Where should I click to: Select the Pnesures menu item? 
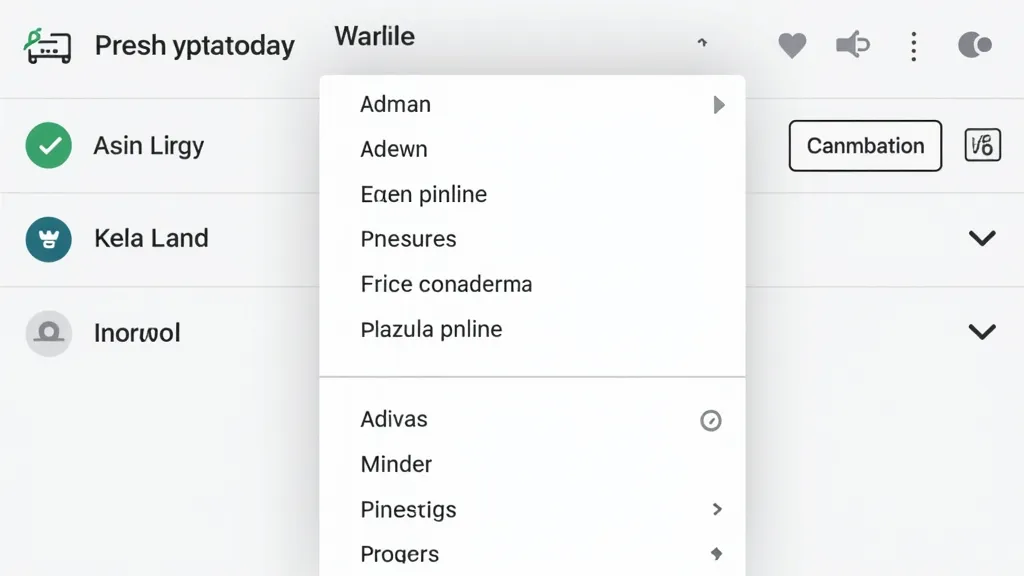pyautogui.click(x=408, y=239)
